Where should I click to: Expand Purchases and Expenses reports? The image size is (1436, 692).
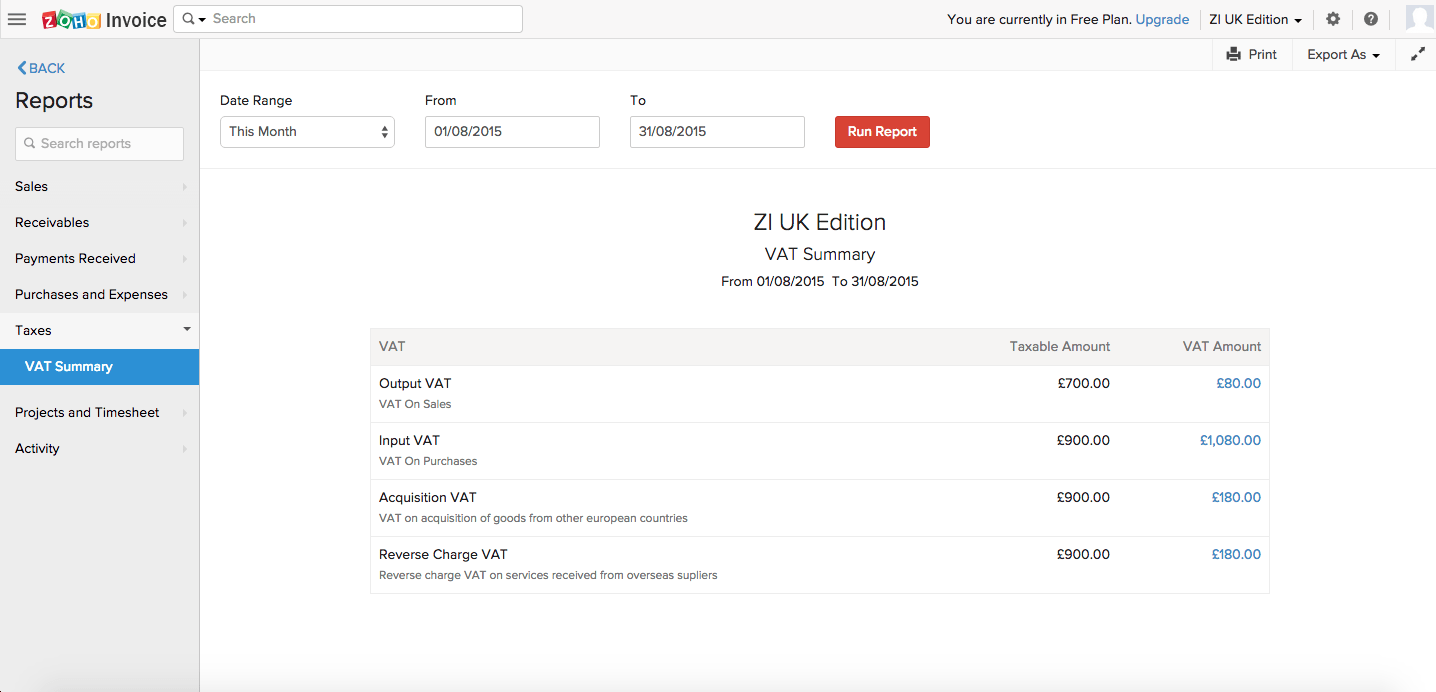[x=99, y=295]
